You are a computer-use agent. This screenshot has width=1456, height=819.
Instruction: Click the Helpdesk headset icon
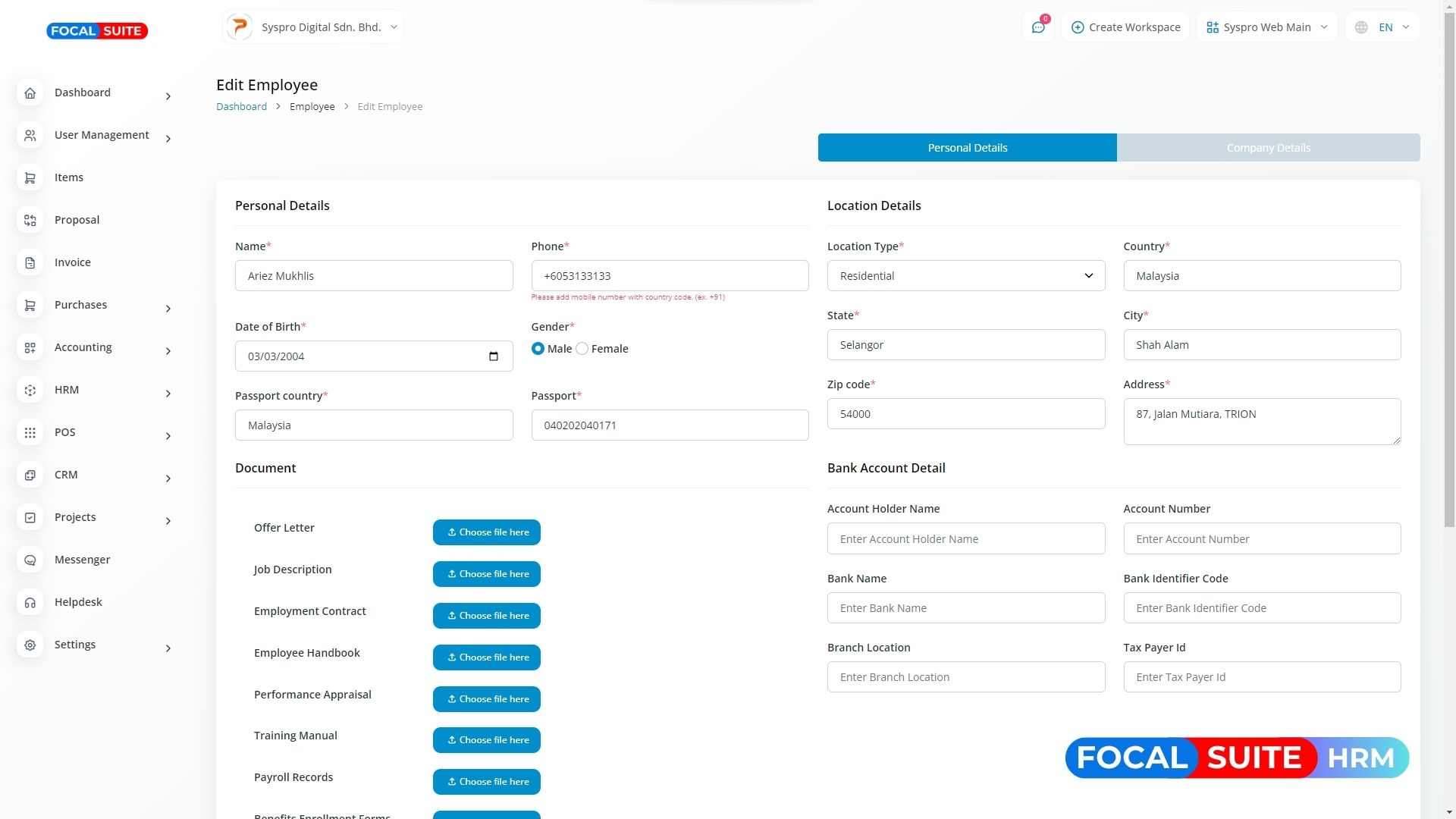pyautogui.click(x=30, y=603)
